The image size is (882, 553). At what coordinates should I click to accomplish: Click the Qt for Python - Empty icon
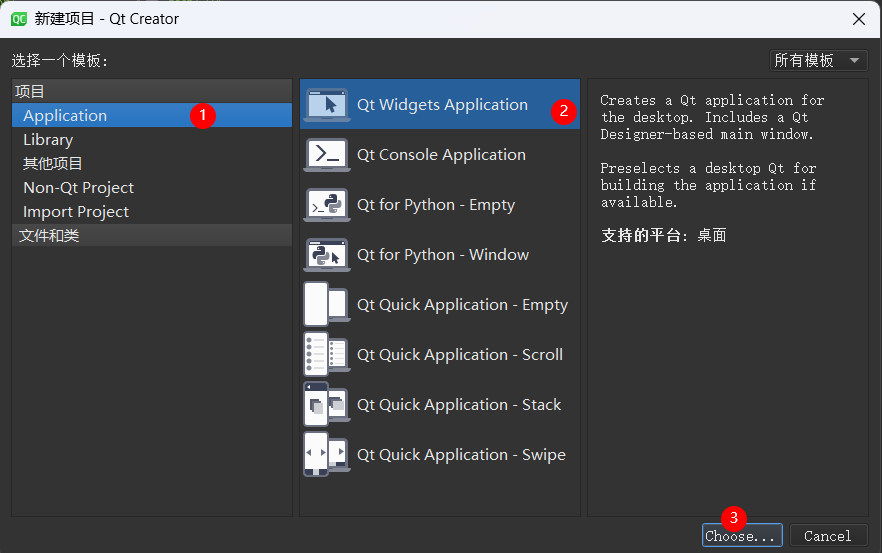pos(327,205)
